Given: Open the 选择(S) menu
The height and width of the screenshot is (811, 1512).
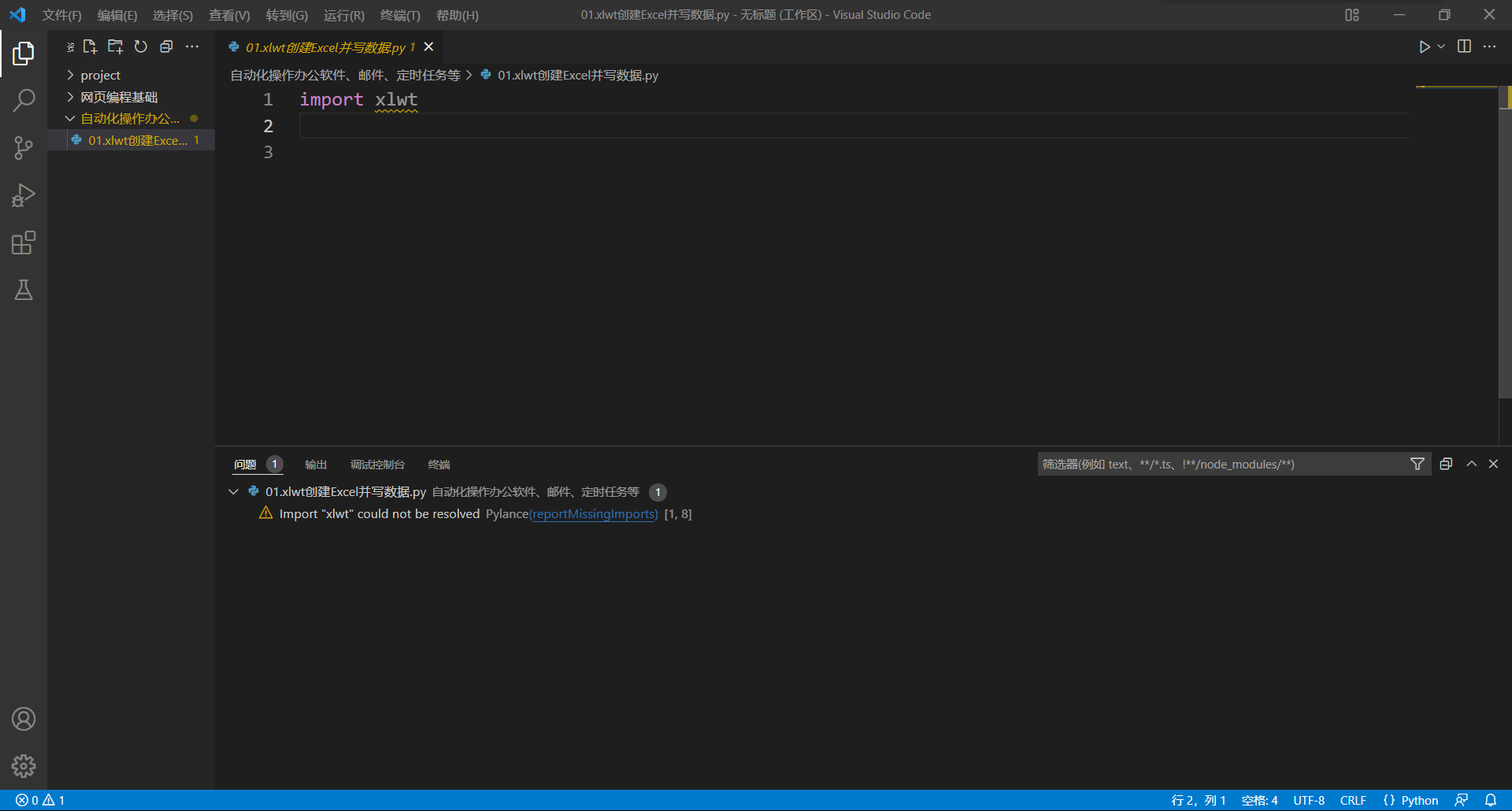Looking at the screenshot, I should pyautogui.click(x=172, y=15).
